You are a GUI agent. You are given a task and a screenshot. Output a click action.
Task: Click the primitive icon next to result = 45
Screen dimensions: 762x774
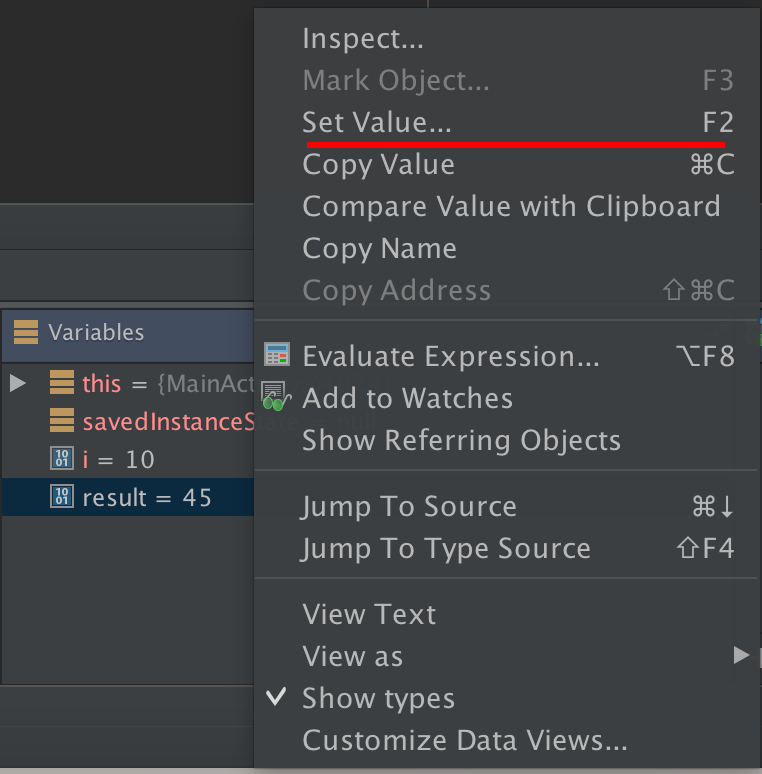click(62, 496)
